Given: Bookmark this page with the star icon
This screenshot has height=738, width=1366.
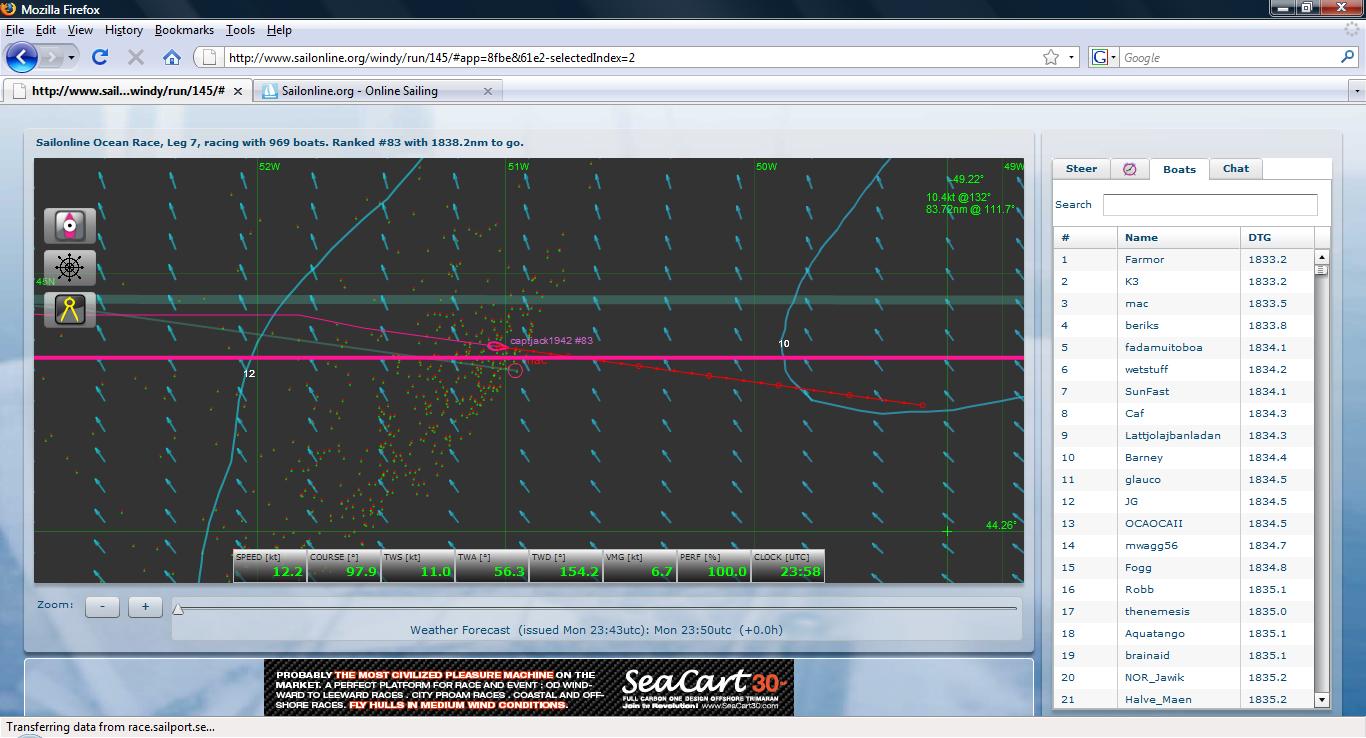Looking at the screenshot, I should pos(1050,57).
